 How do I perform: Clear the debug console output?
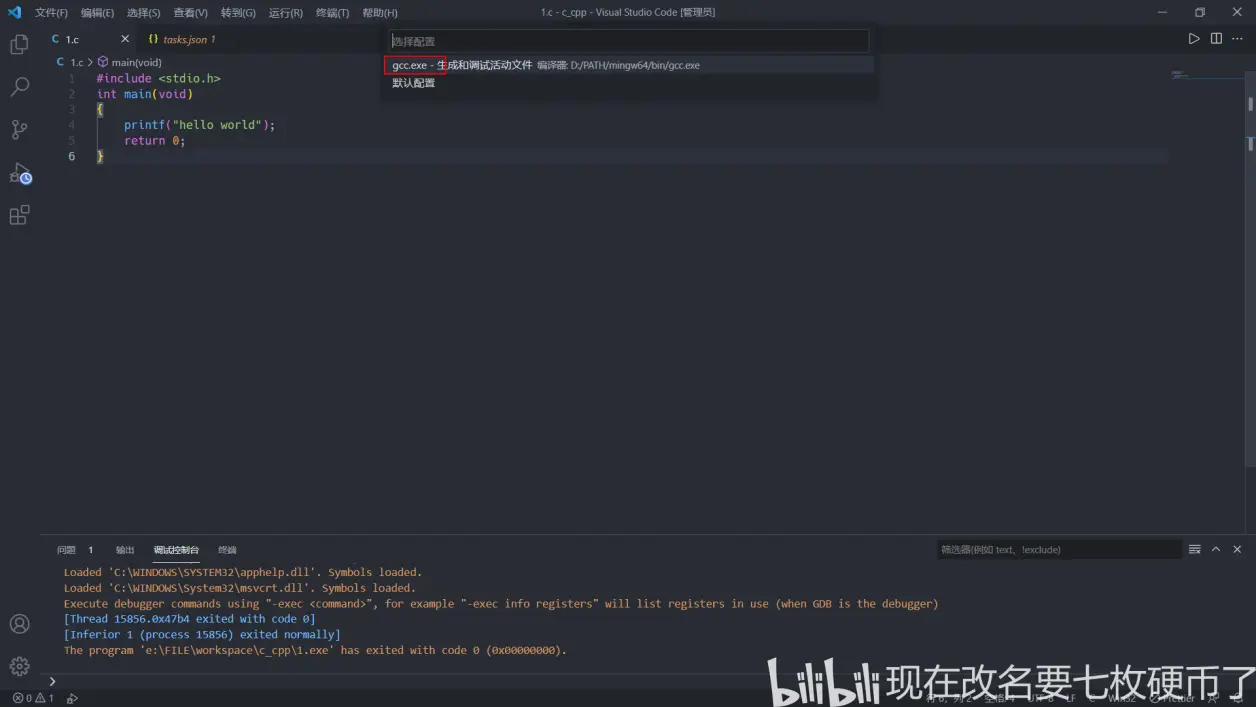pos(1194,549)
